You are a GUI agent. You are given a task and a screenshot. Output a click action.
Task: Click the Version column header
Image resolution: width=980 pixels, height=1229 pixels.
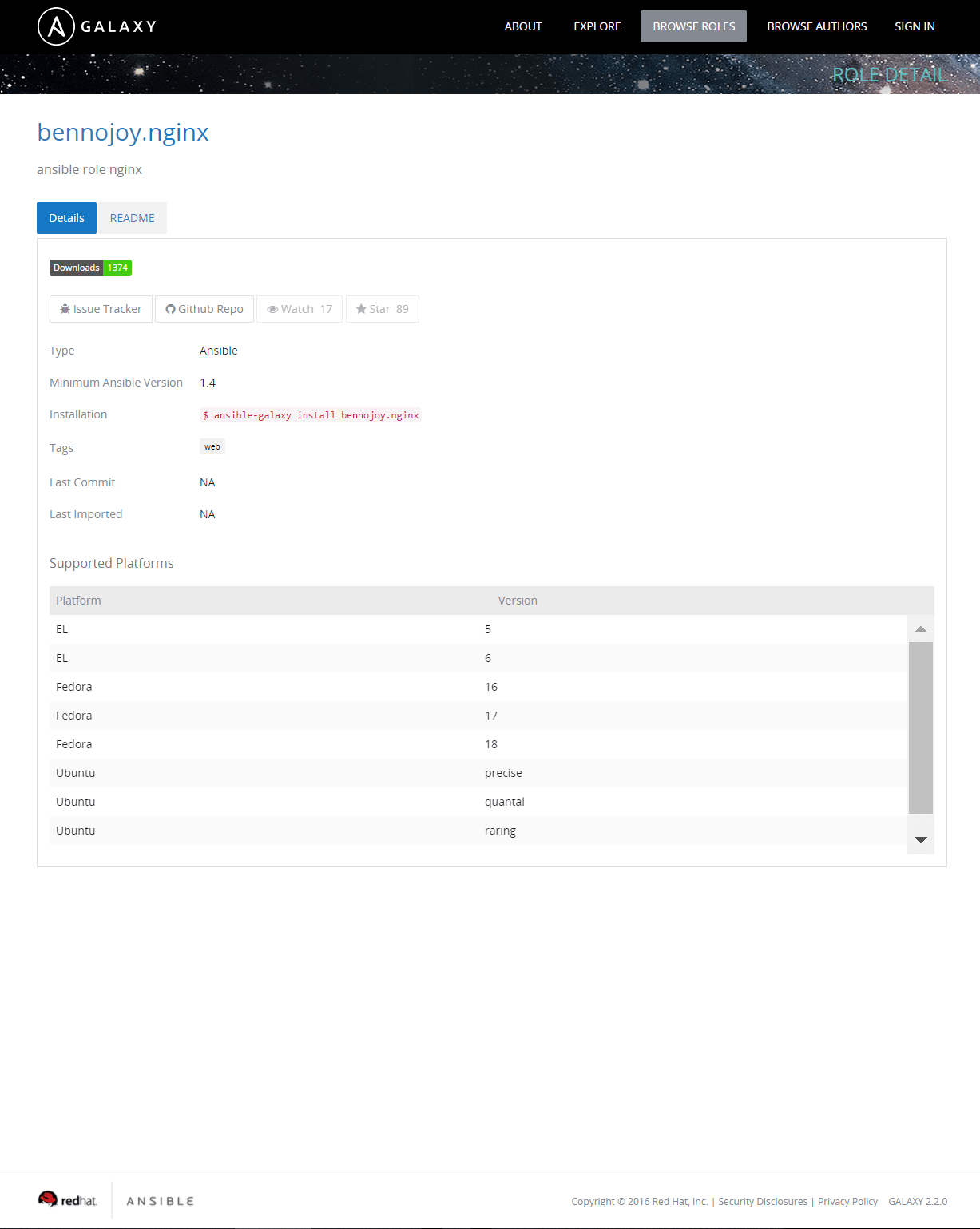click(x=518, y=601)
